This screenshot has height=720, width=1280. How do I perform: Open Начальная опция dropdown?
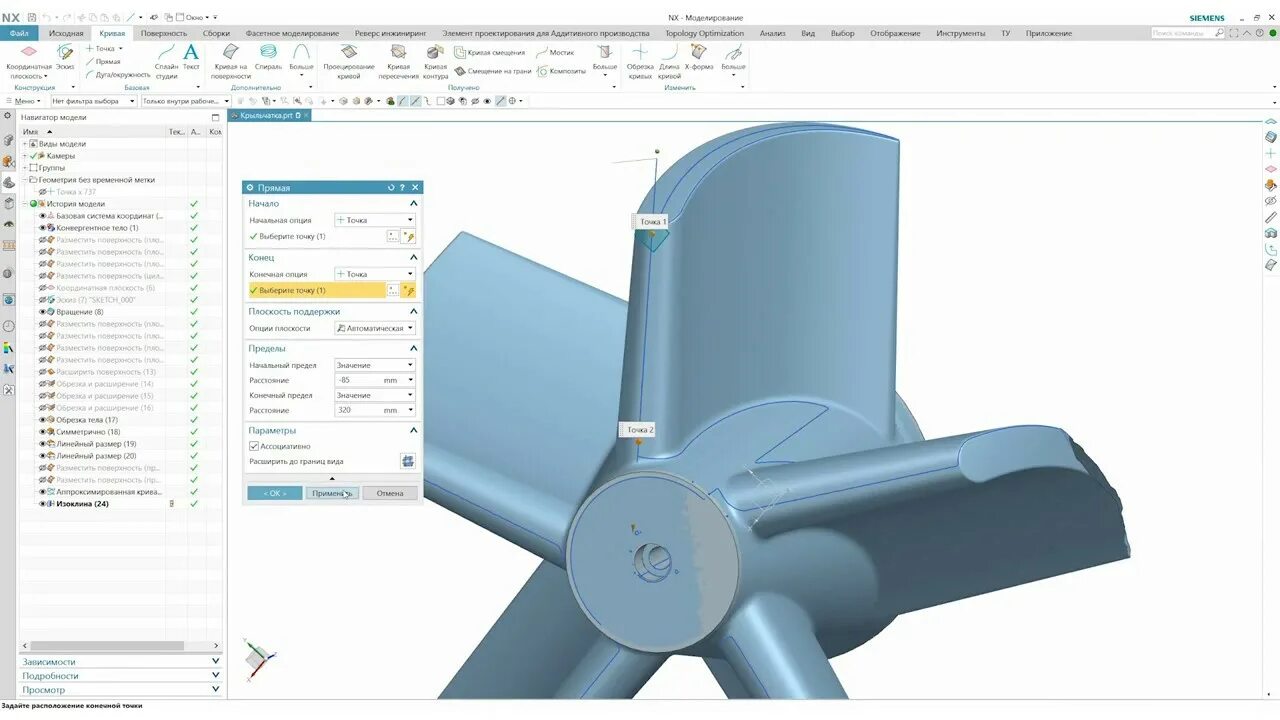point(374,220)
